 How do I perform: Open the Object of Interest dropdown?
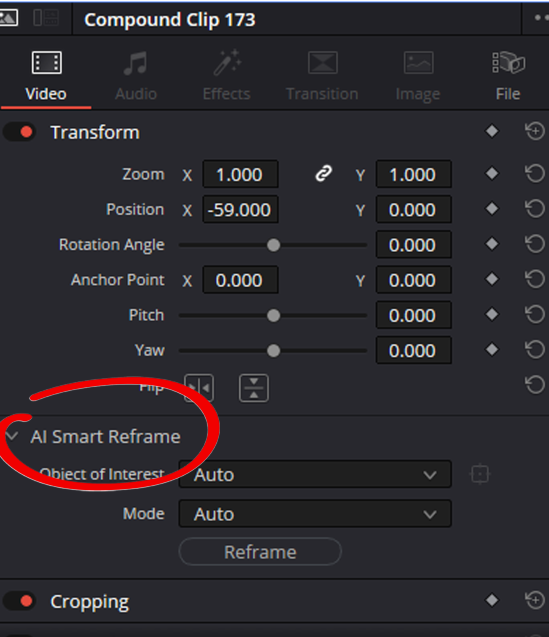point(315,474)
